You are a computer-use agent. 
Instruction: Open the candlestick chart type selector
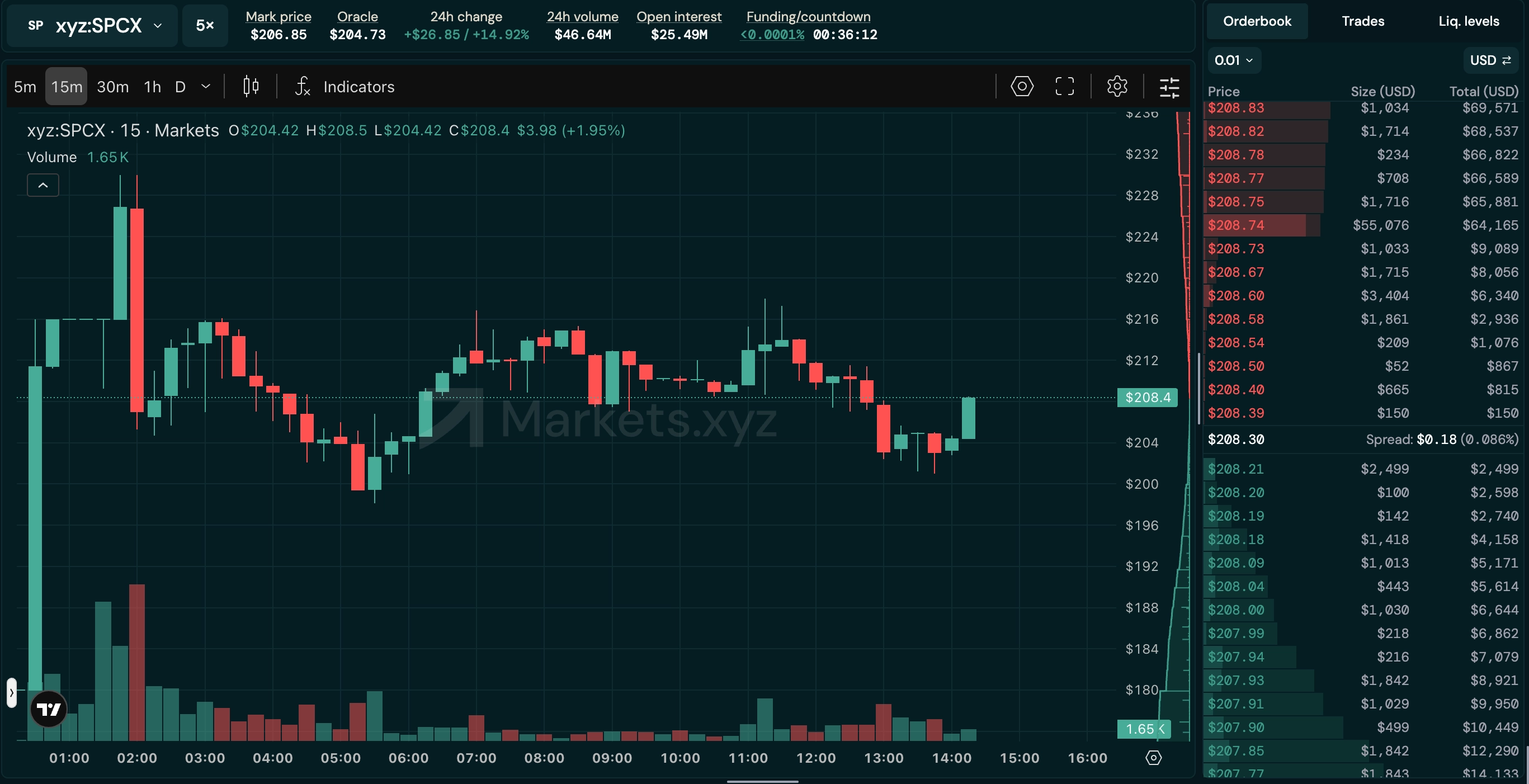[251, 87]
